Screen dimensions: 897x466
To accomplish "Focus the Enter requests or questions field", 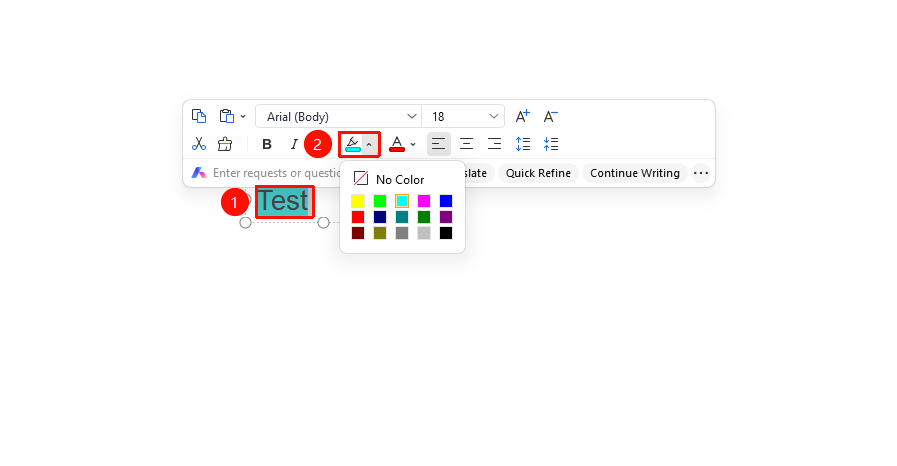I will coord(277,173).
